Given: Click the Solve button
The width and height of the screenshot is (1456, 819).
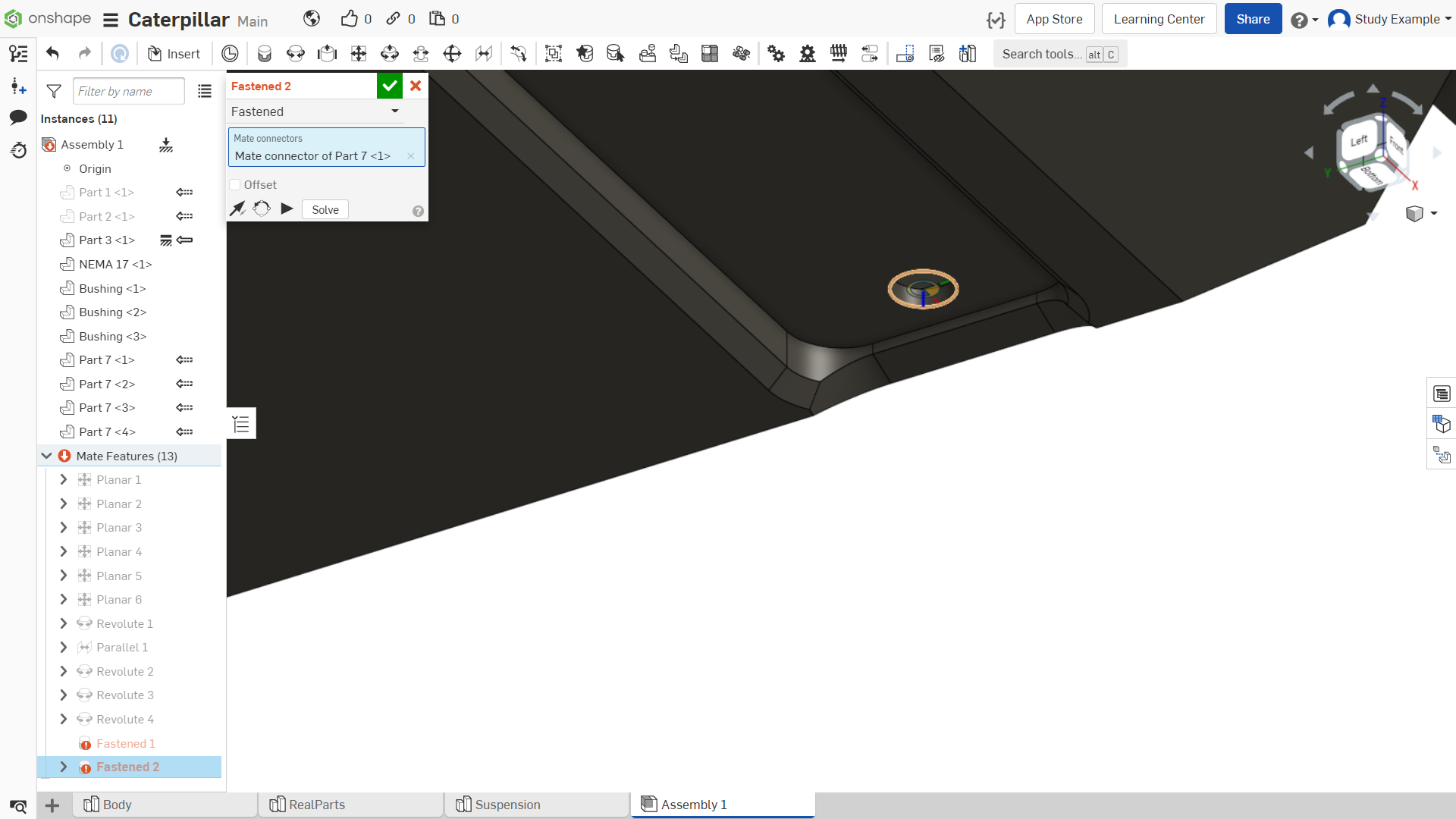Looking at the screenshot, I should [325, 210].
